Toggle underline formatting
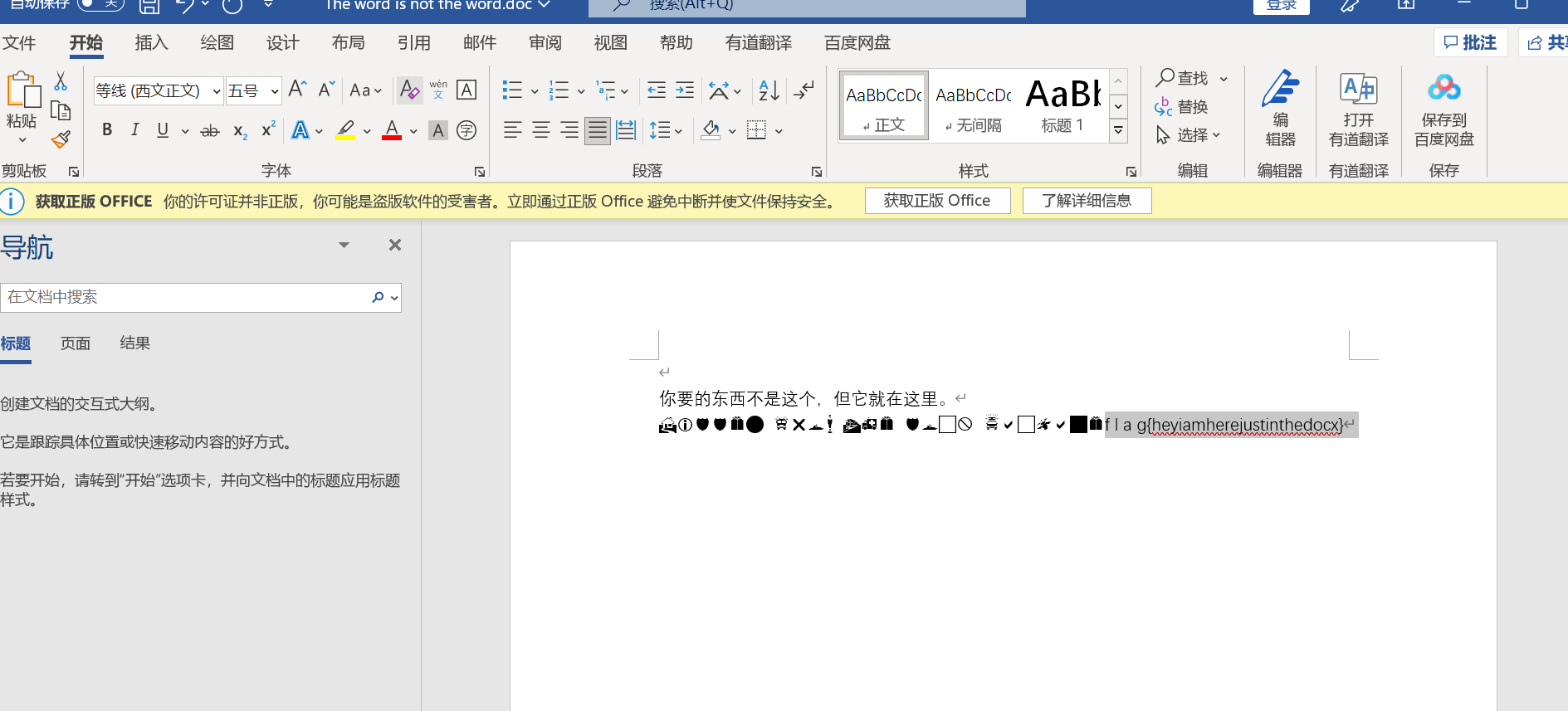 (163, 130)
